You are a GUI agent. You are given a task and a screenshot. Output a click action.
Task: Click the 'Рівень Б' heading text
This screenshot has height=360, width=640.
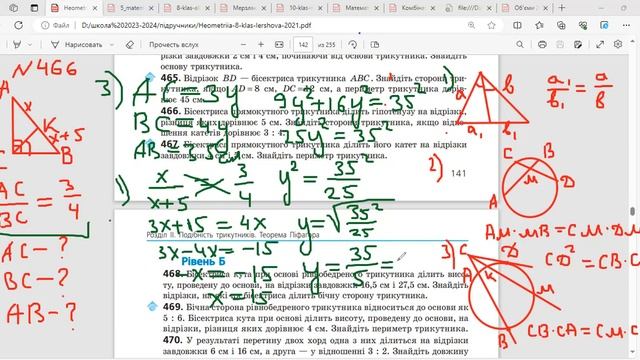(x=203, y=261)
